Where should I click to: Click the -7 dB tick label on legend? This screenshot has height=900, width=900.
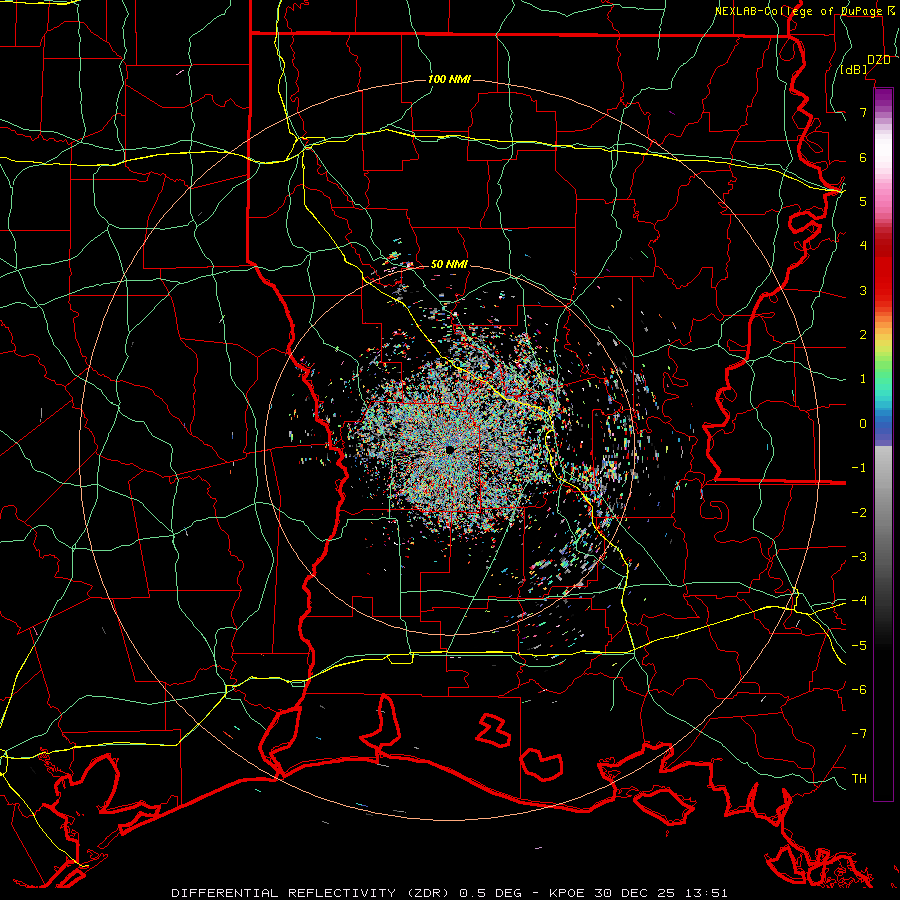point(859,734)
